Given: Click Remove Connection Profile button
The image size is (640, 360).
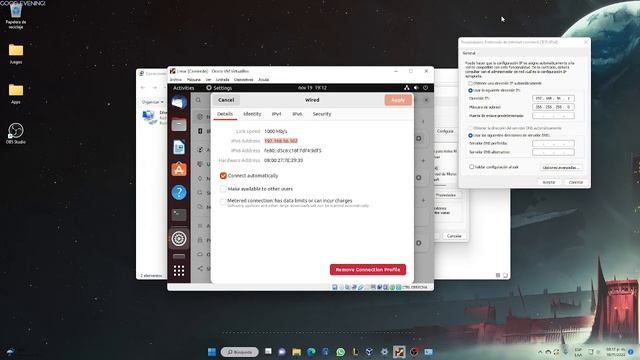Looking at the screenshot, I should [368, 269].
